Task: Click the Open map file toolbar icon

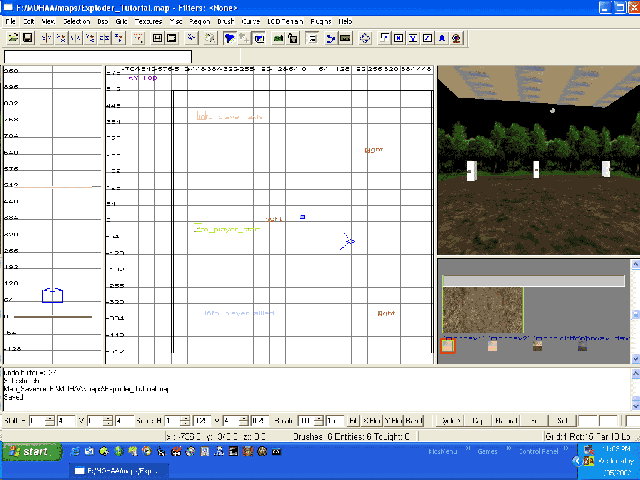Action: 11,38
